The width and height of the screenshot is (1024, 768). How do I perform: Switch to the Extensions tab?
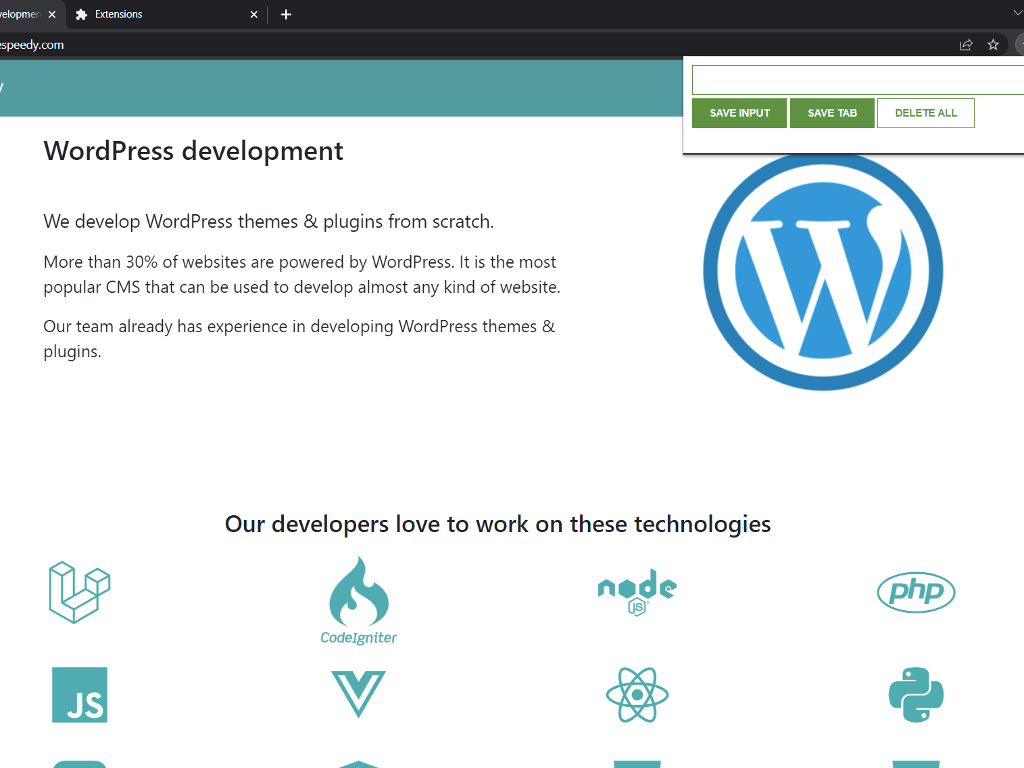167,14
